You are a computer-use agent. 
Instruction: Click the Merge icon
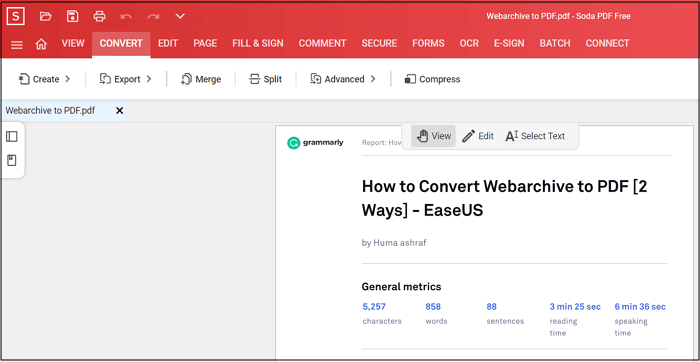186,79
